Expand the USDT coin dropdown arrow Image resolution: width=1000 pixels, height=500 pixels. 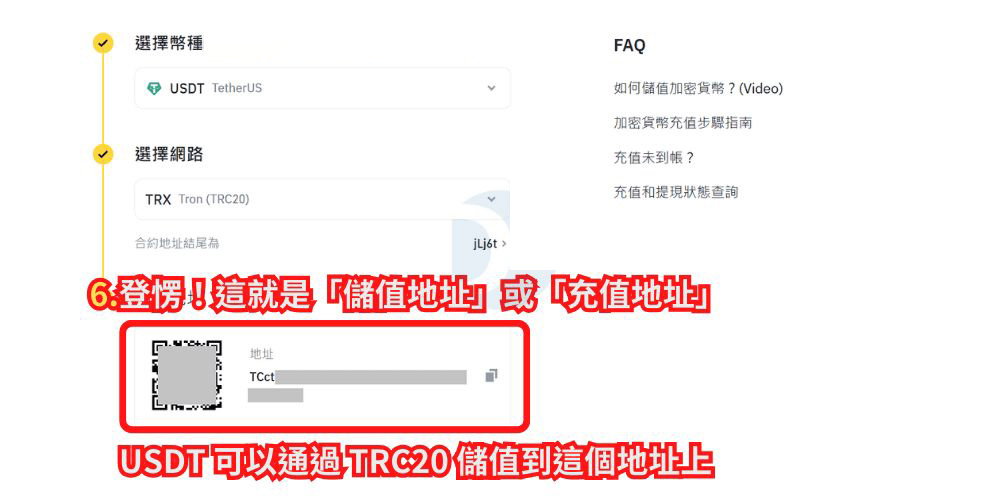point(491,89)
